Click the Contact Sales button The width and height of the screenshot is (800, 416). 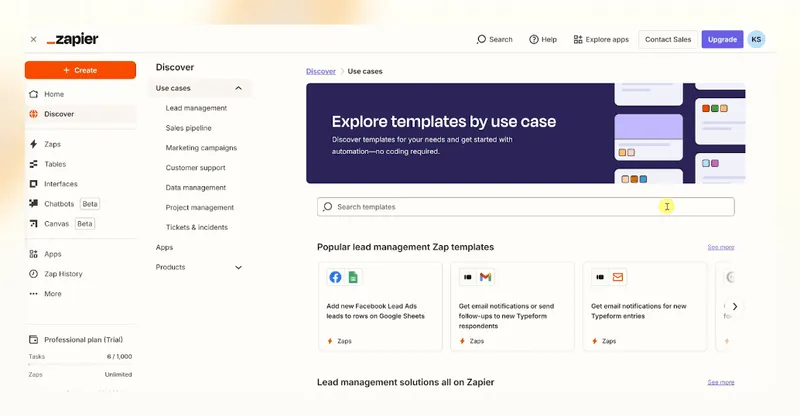[x=668, y=39]
